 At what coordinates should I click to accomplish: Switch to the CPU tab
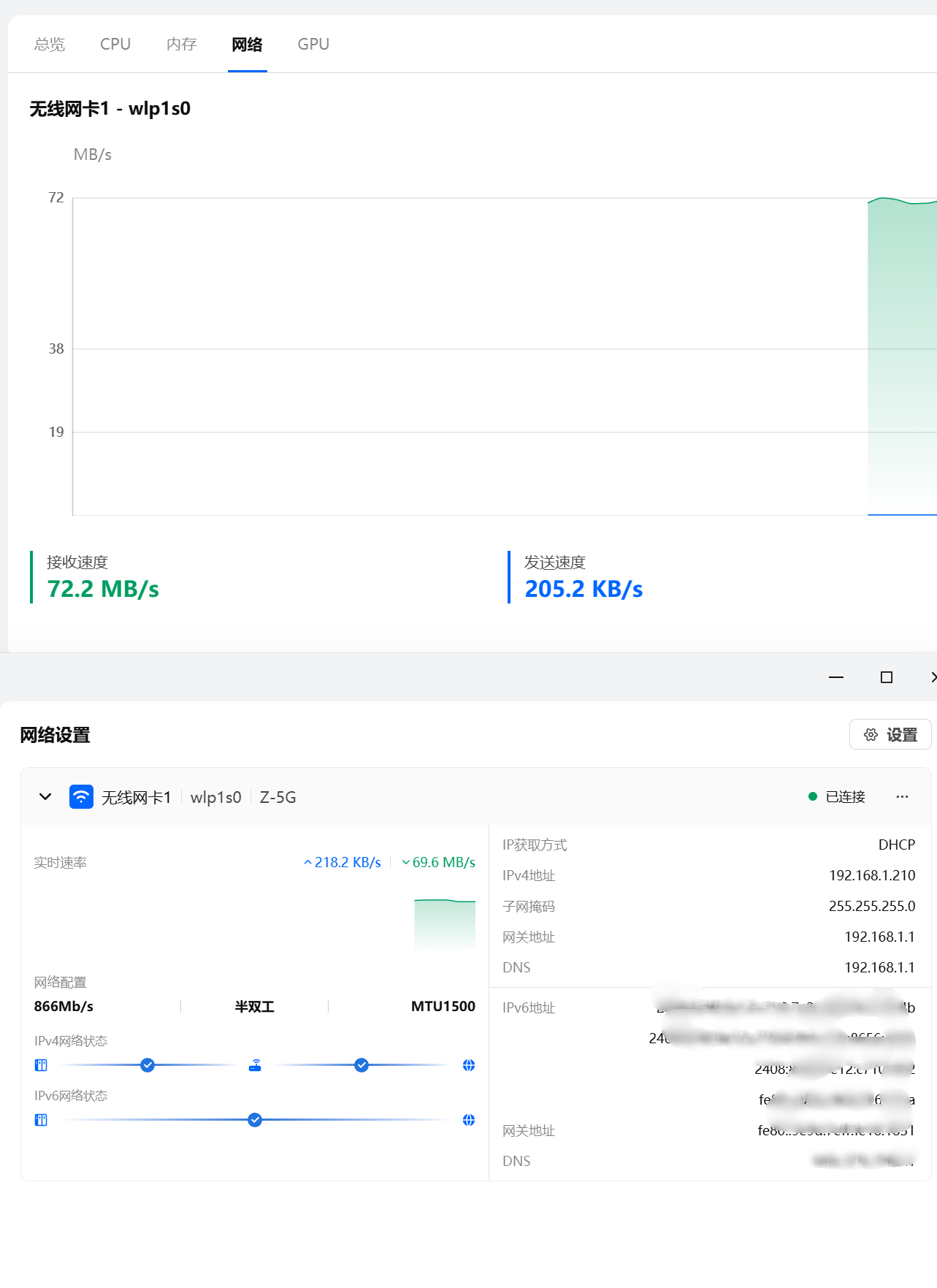click(115, 45)
